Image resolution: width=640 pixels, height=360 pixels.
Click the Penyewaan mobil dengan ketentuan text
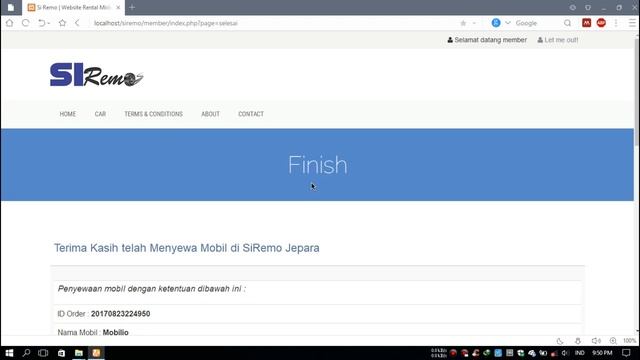(x=151, y=289)
